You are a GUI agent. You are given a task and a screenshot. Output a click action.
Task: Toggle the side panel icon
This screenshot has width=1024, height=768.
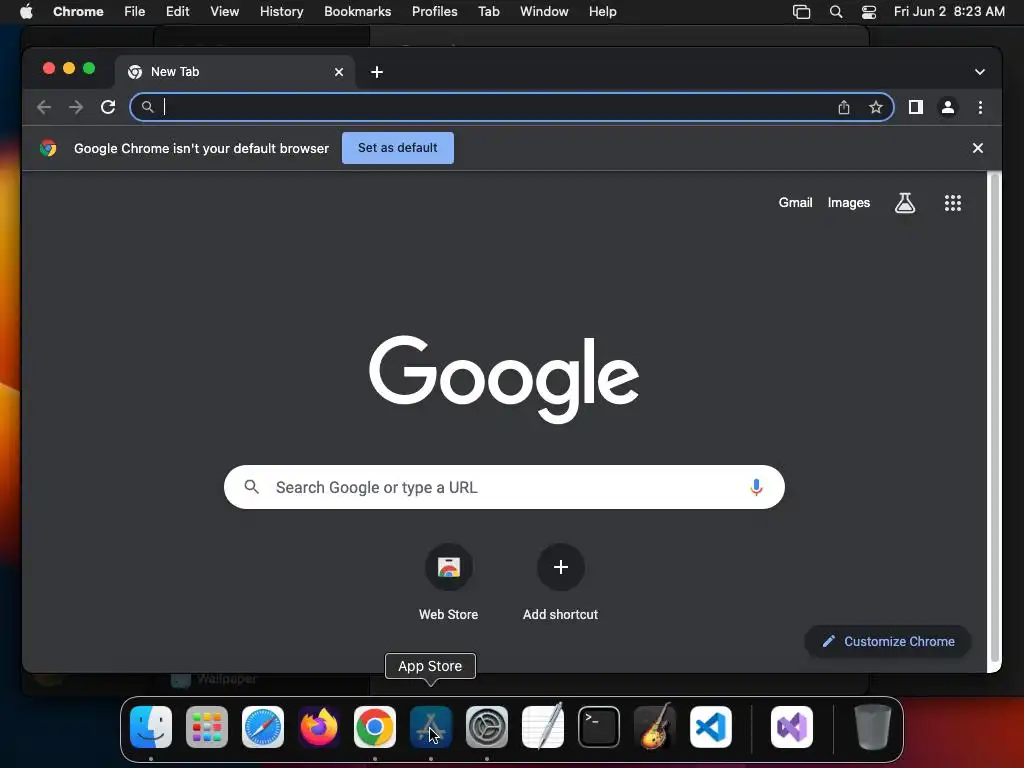pos(916,107)
